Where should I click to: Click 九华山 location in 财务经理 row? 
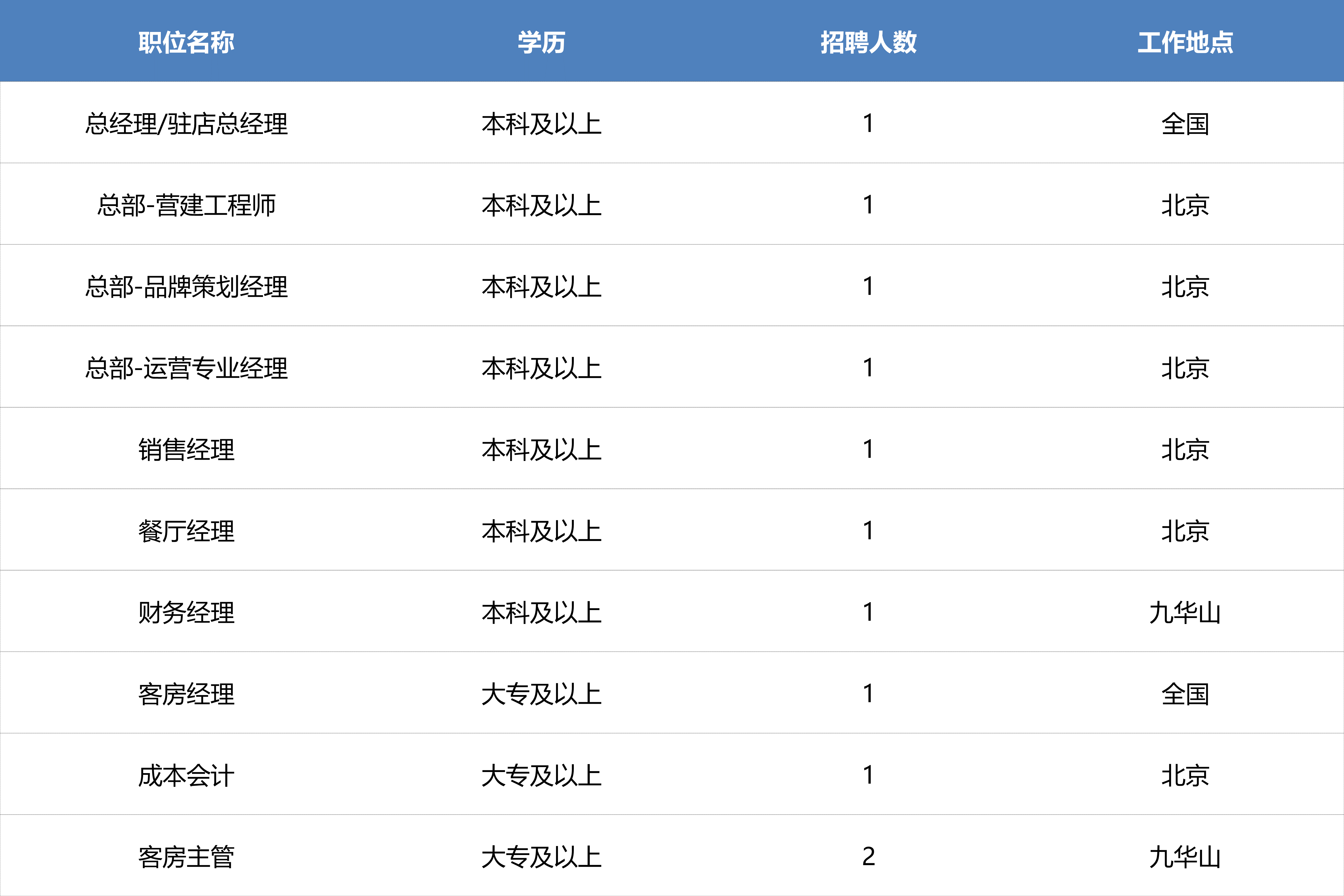pos(1185,613)
